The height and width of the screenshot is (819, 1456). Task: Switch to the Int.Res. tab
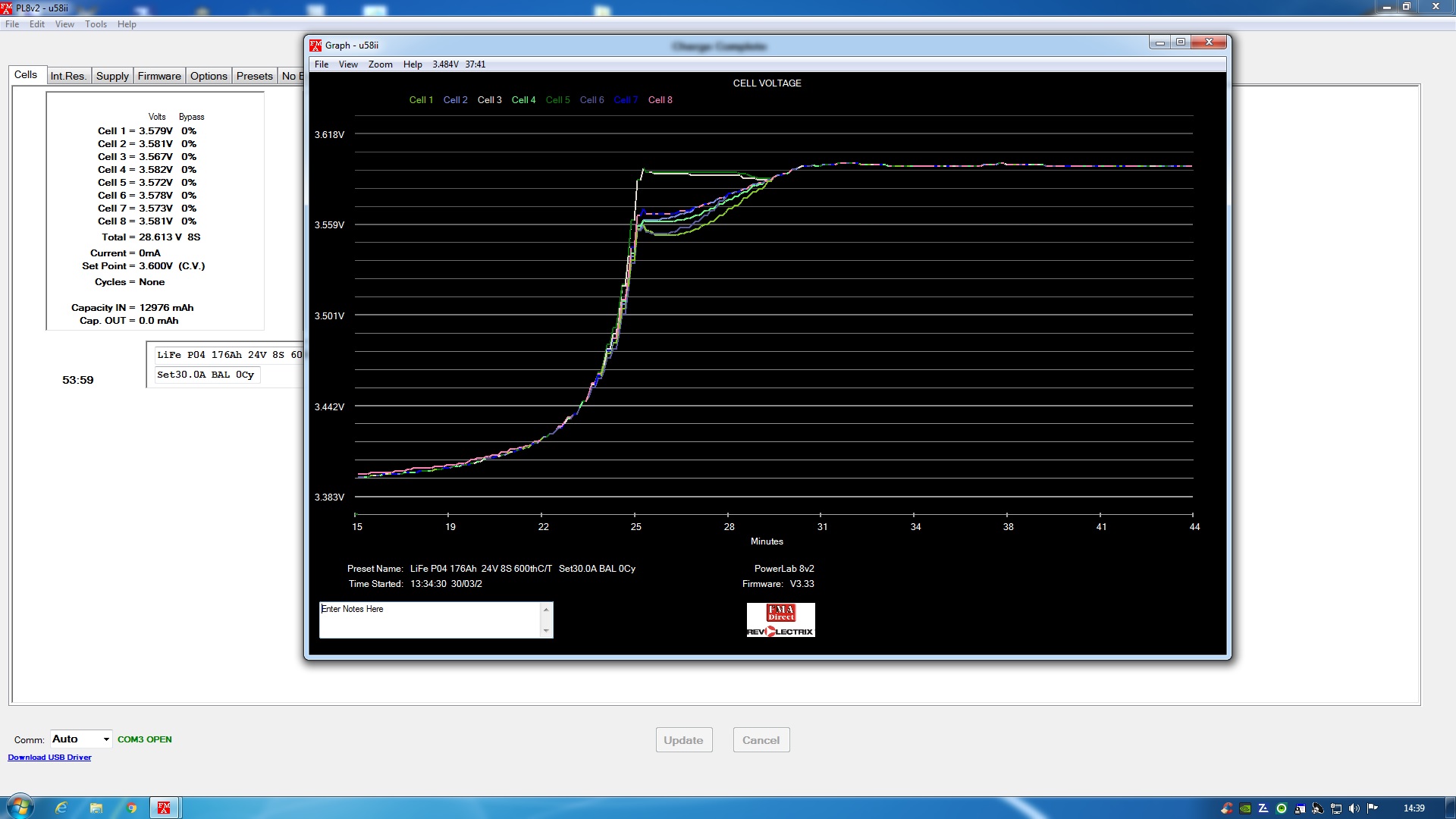tap(68, 76)
